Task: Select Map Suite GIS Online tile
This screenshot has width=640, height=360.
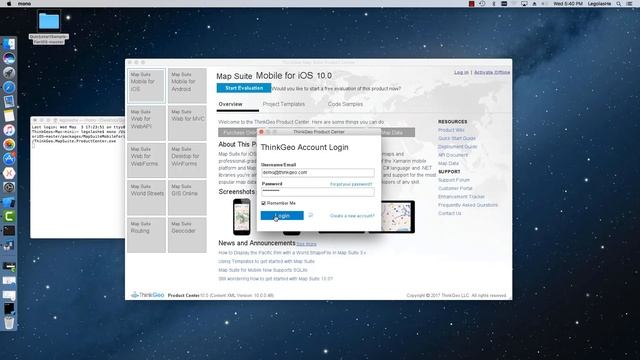Action: [187, 198]
